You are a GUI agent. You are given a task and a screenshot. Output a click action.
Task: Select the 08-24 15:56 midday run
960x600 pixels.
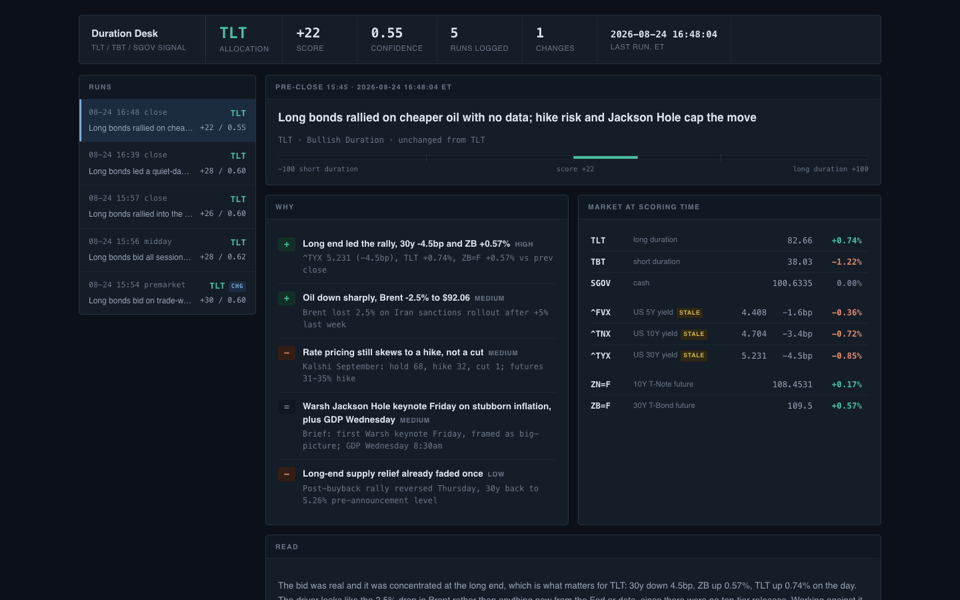pos(168,250)
